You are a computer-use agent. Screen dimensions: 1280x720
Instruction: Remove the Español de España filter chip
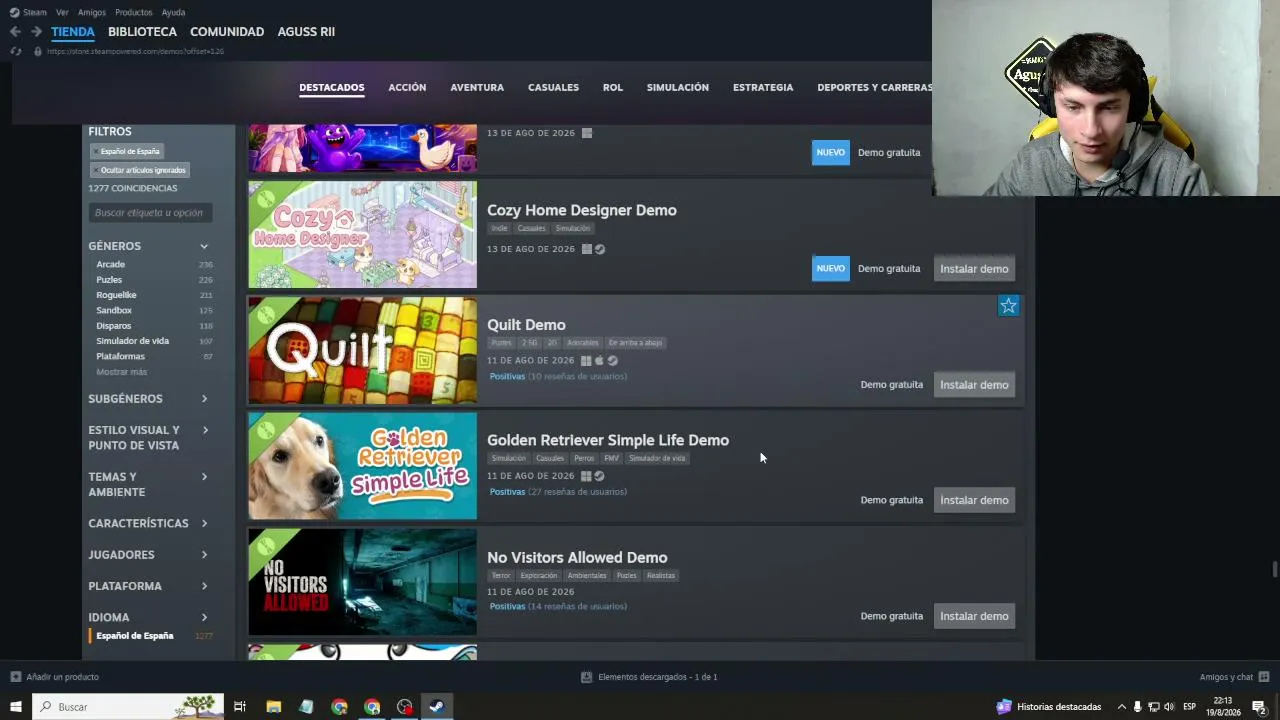(96, 152)
